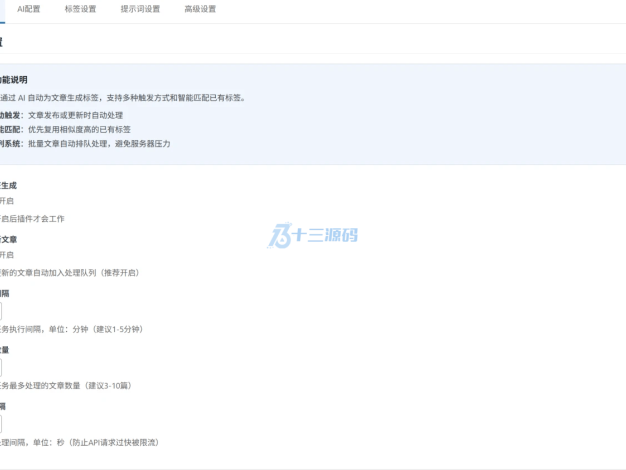This screenshot has width=626, height=470.
Task: Click the text '优先复用相似度高的已有标签'
Action: pyautogui.click(x=79, y=129)
